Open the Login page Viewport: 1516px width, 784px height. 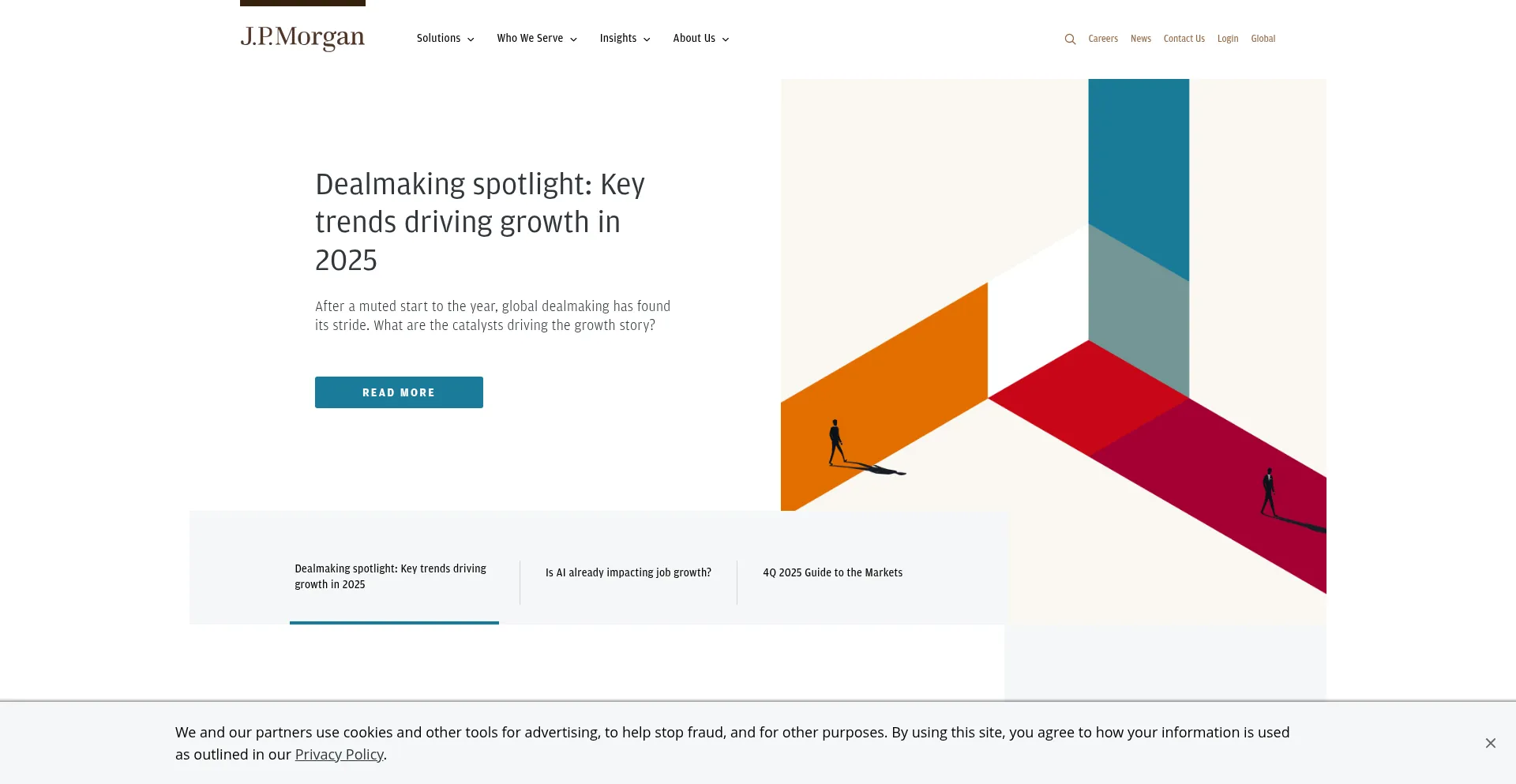pyautogui.click(x=1227, y=39)
